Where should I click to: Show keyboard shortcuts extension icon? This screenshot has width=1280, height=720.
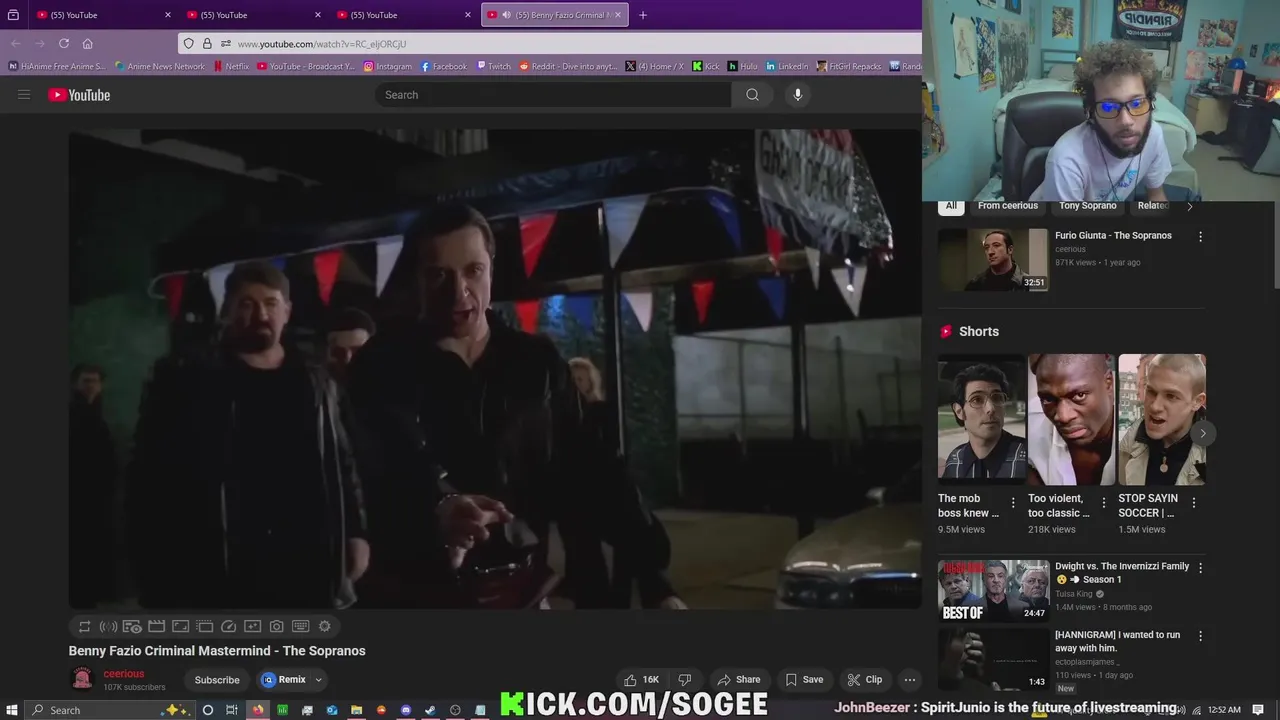pos(300,626)
